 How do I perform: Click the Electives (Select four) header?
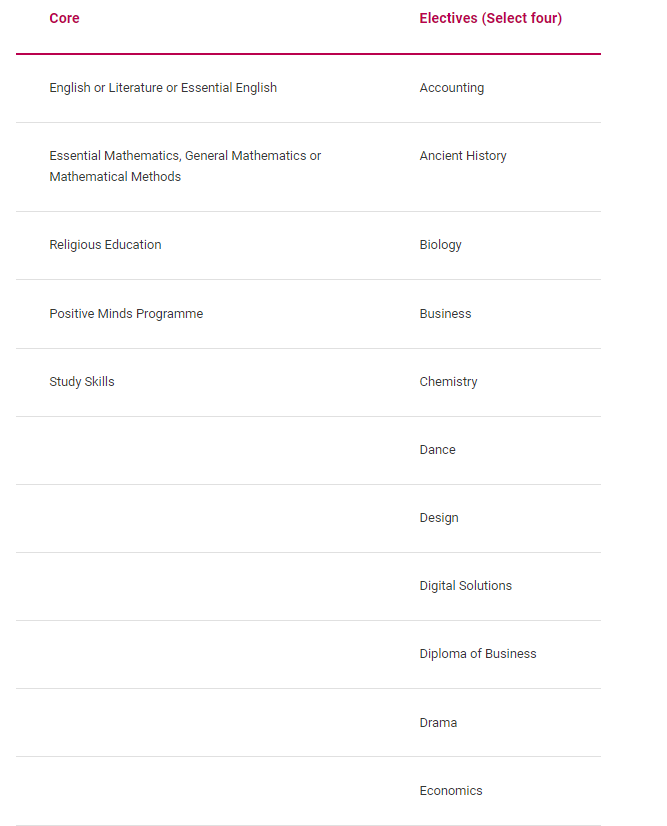click(x=491, y=18)
